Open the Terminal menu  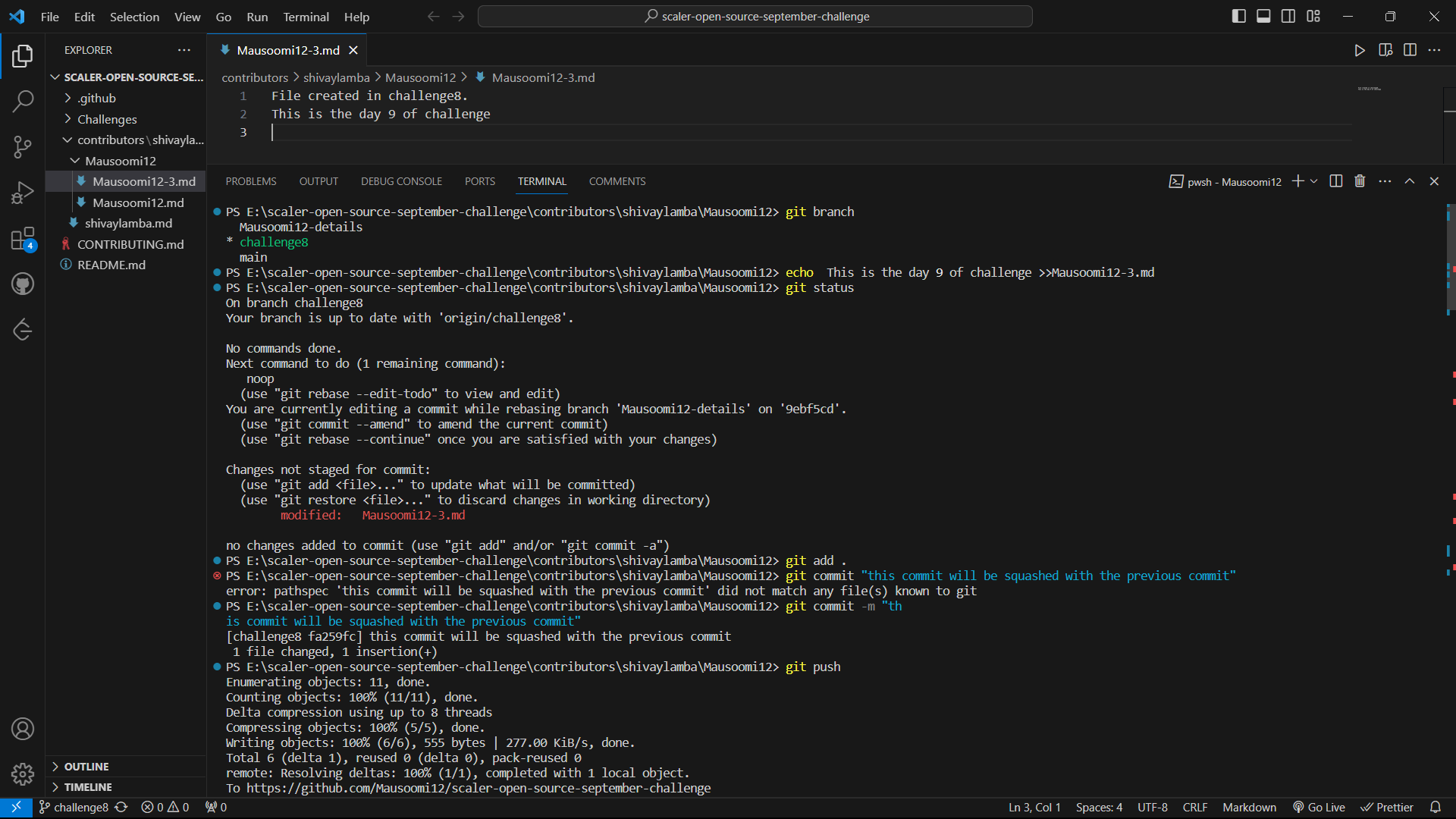[x=306, y=17]
